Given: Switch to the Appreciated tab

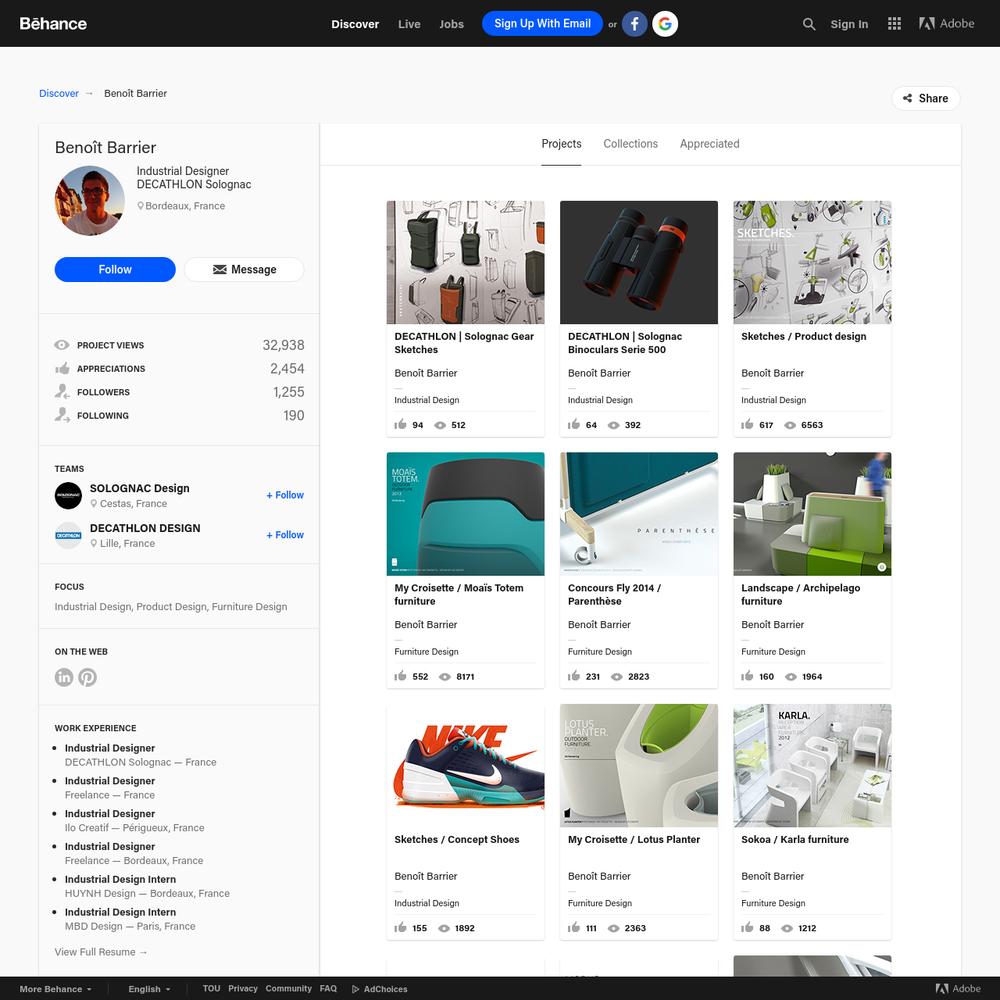Looking at the screenshot, I should (x=709, y=144).
